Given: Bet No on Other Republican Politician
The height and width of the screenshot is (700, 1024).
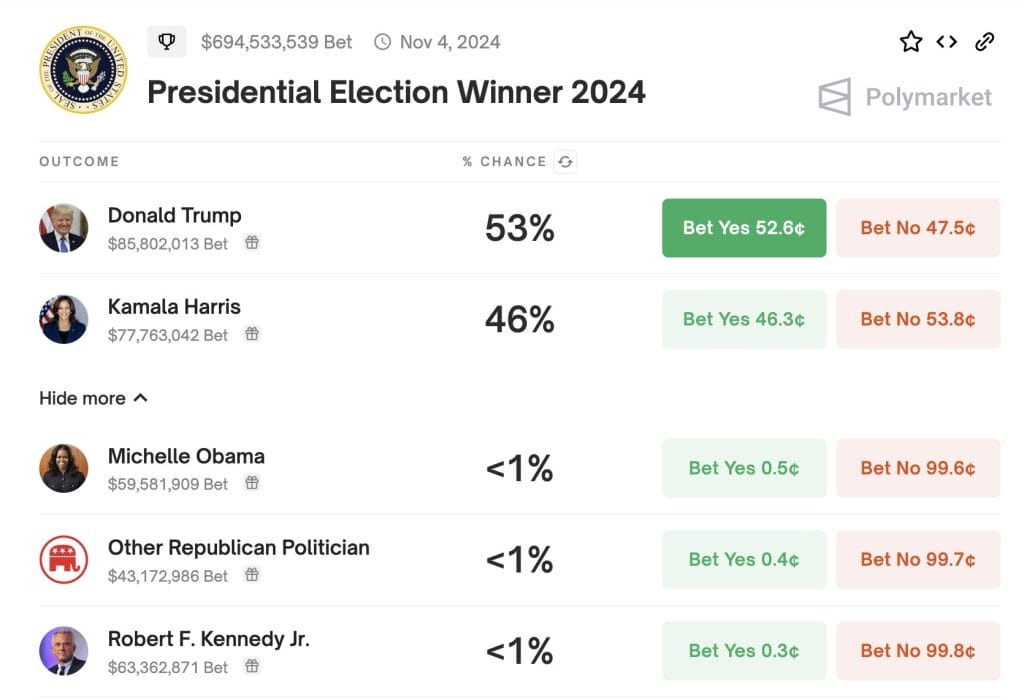Looking at the screenshot, I should (x=918, y=560).
